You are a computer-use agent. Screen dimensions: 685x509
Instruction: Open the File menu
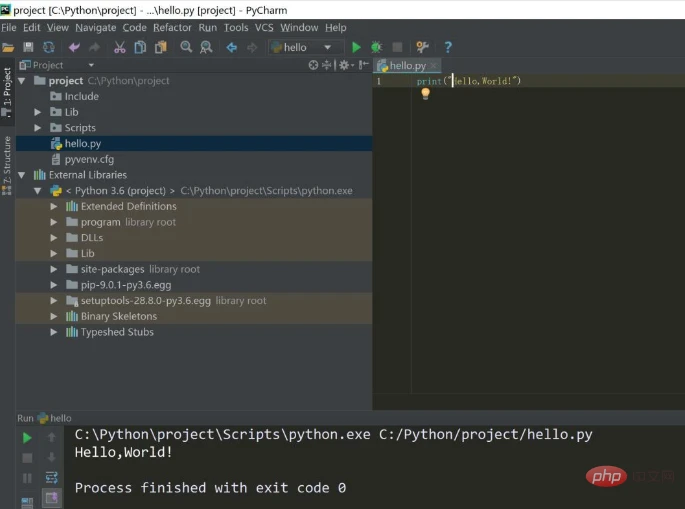click(x=9, y=28)
